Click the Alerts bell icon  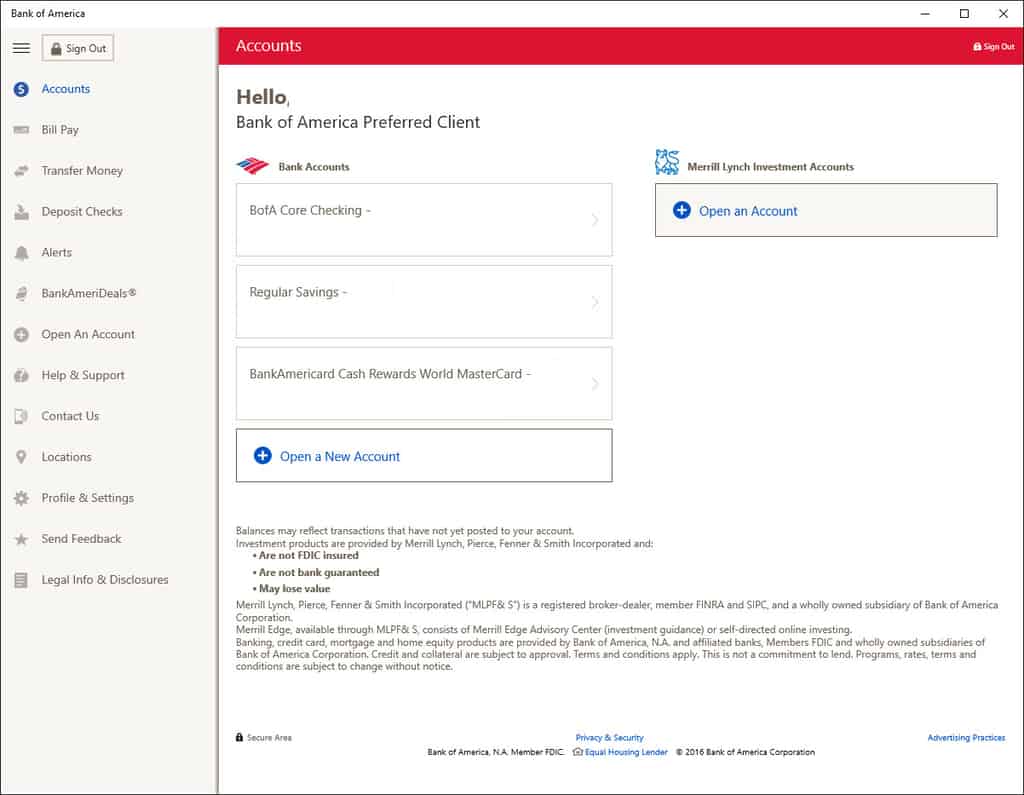tap(21, 253)
